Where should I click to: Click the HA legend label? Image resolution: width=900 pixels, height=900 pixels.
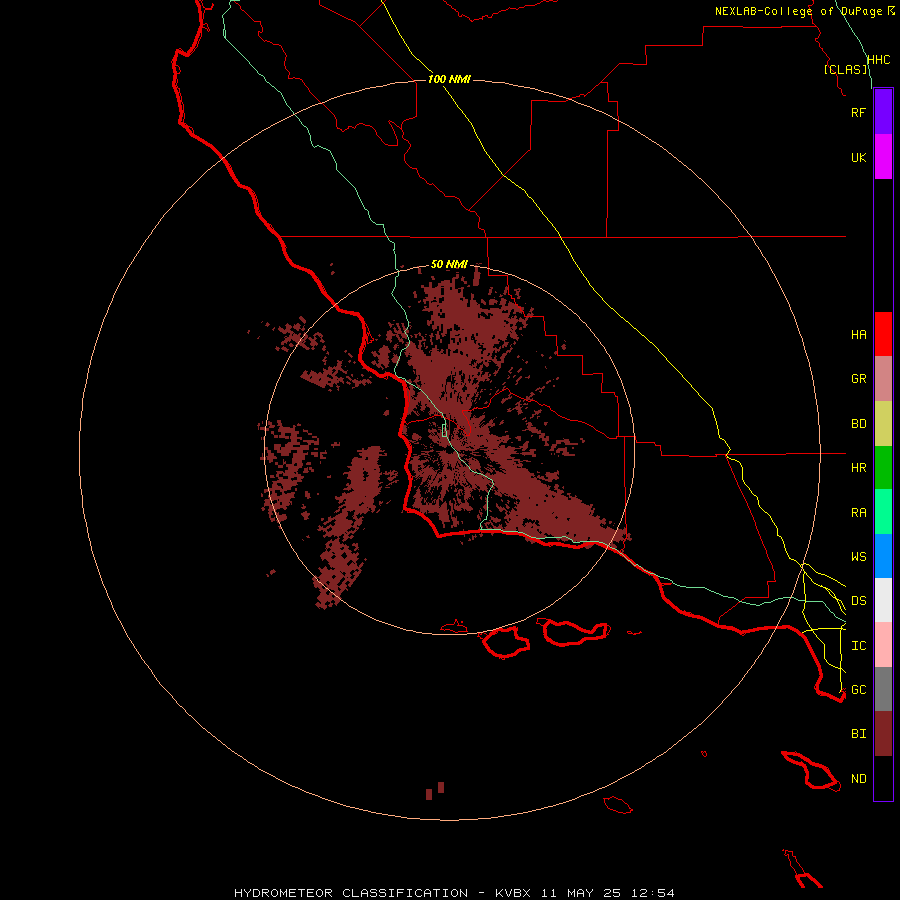[x=858, y=335]
